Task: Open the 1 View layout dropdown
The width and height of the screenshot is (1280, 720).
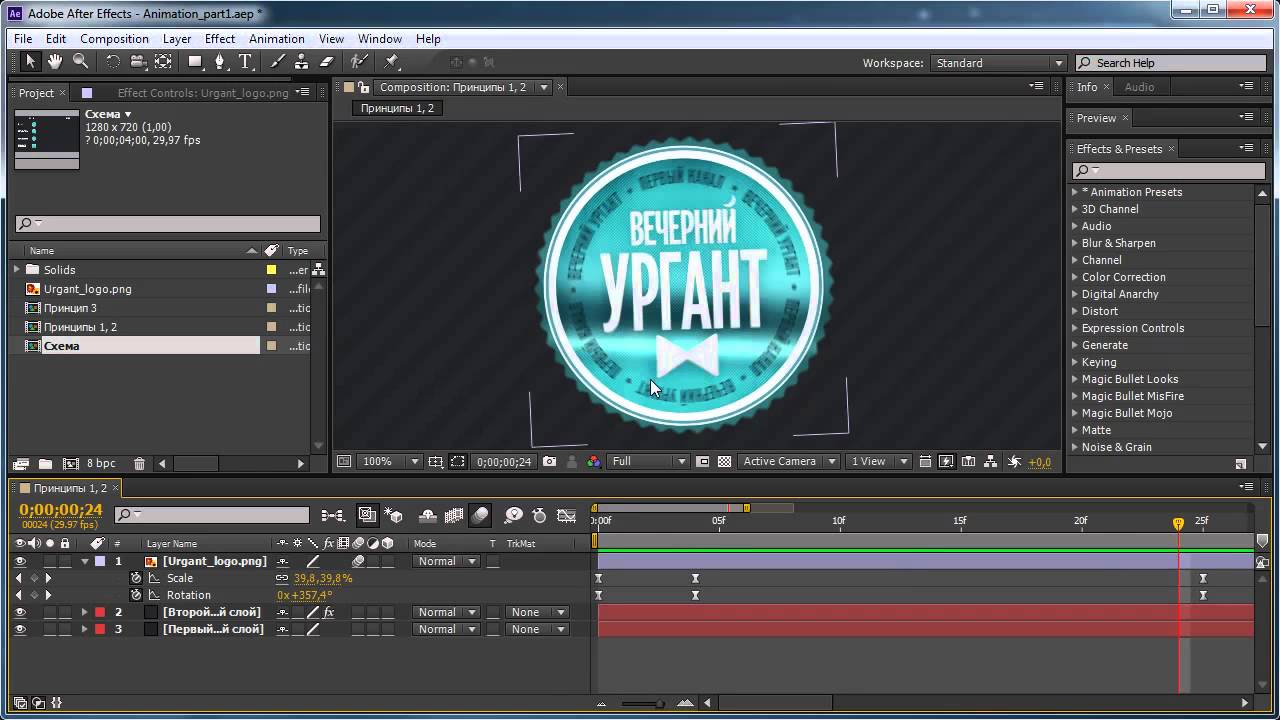Action: click(878, 462)
